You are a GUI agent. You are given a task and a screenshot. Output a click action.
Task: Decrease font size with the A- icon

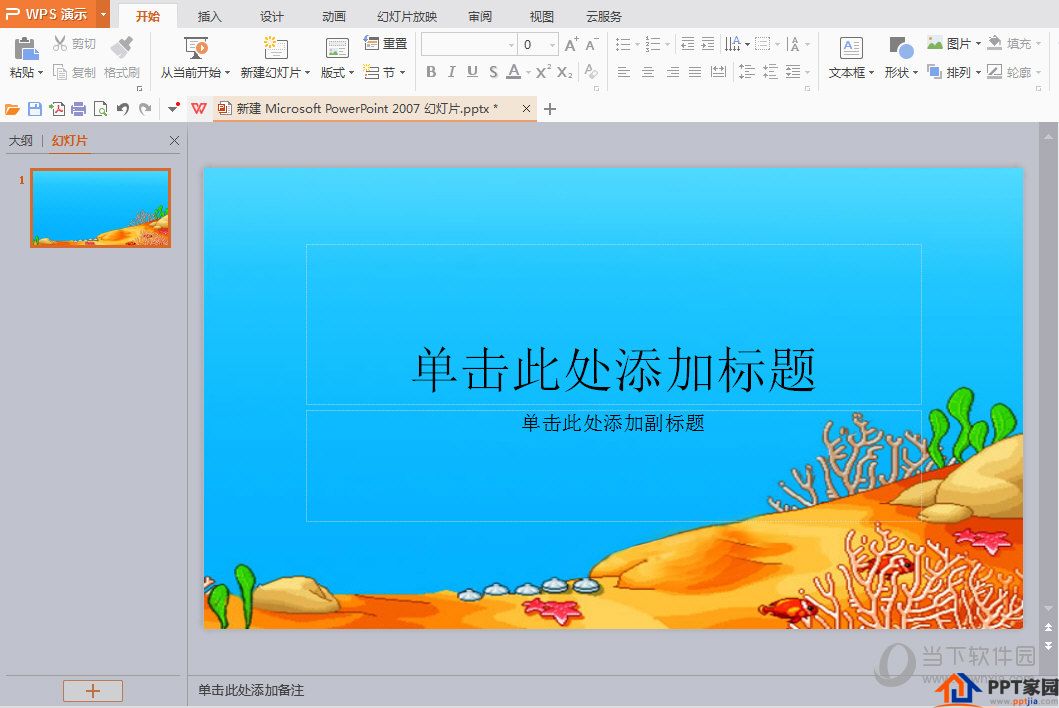pyautogui.click(x=592, y=45)
